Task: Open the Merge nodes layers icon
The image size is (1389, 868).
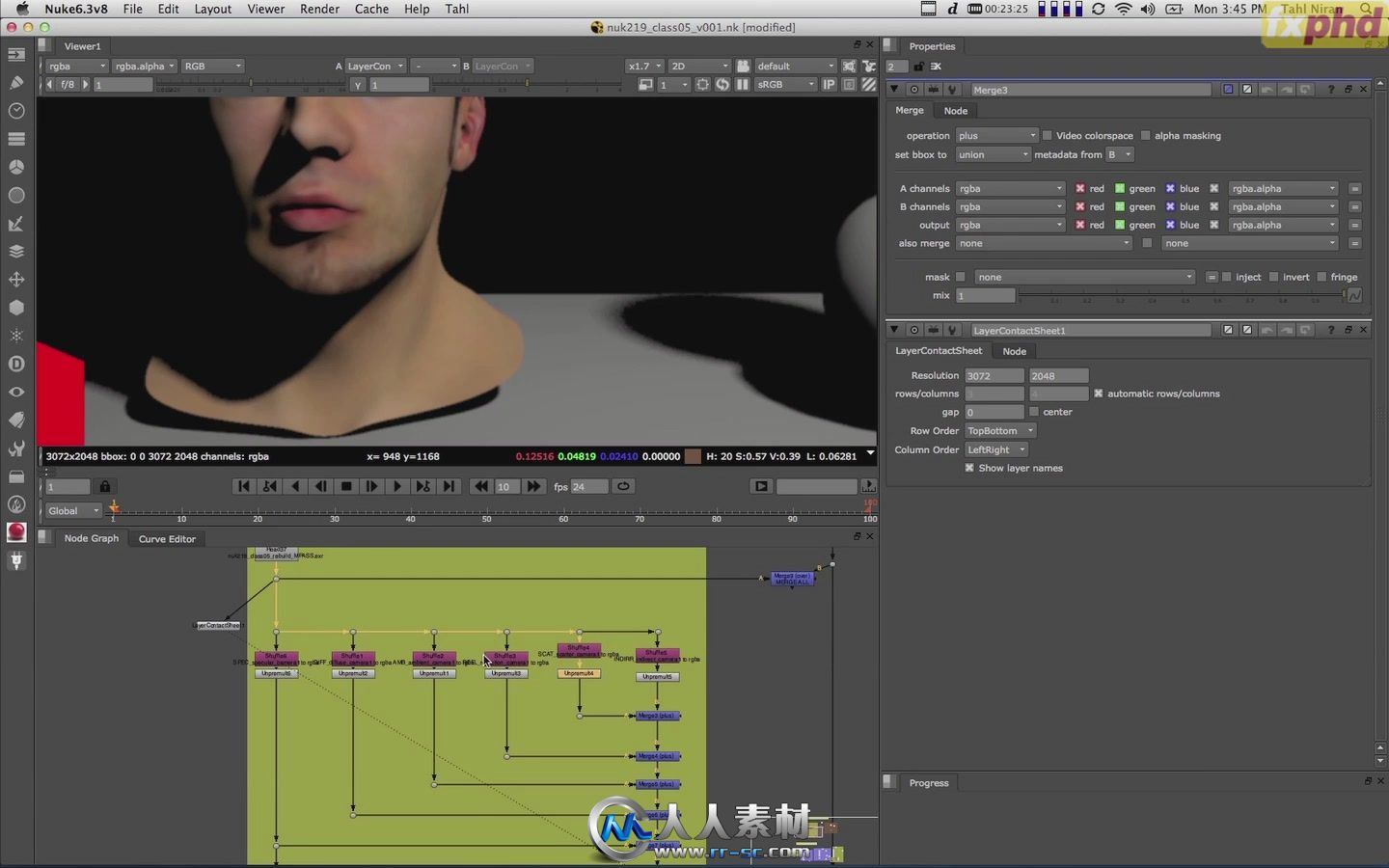Action: [x=16, y=252]
